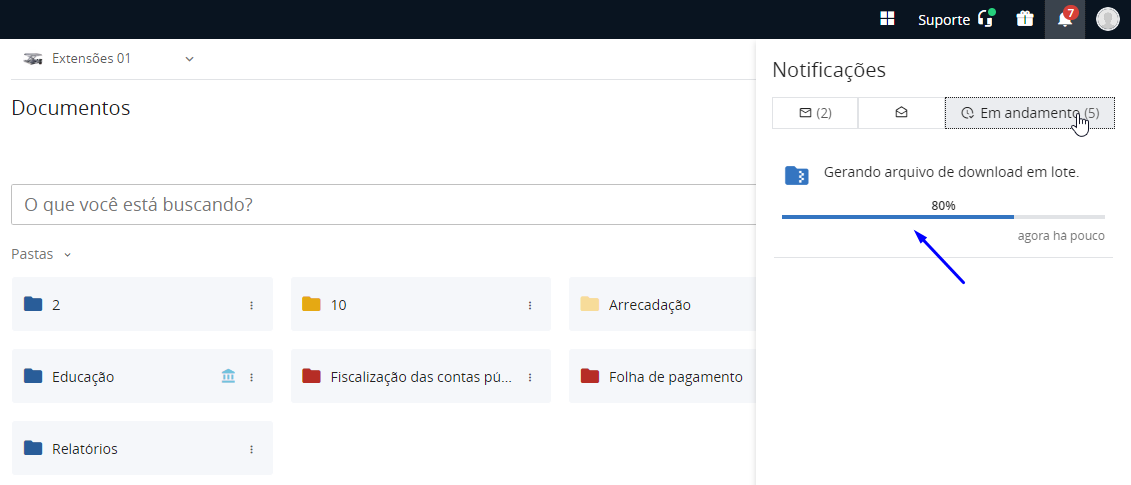Click the notifications bell icon
This screenshot has width=1131, height=485.
click(1065, 19)
